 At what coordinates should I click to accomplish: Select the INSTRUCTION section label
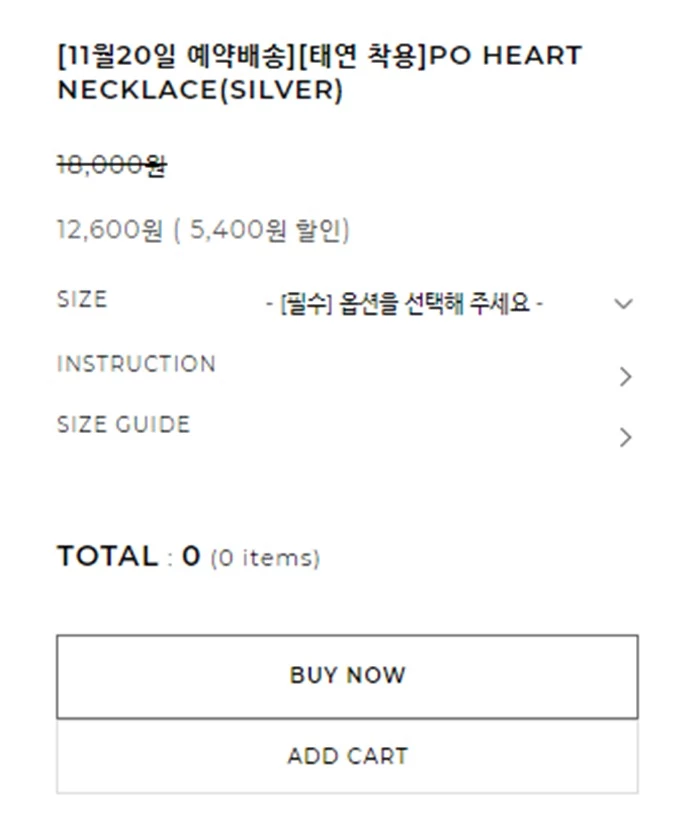[136, 364]
